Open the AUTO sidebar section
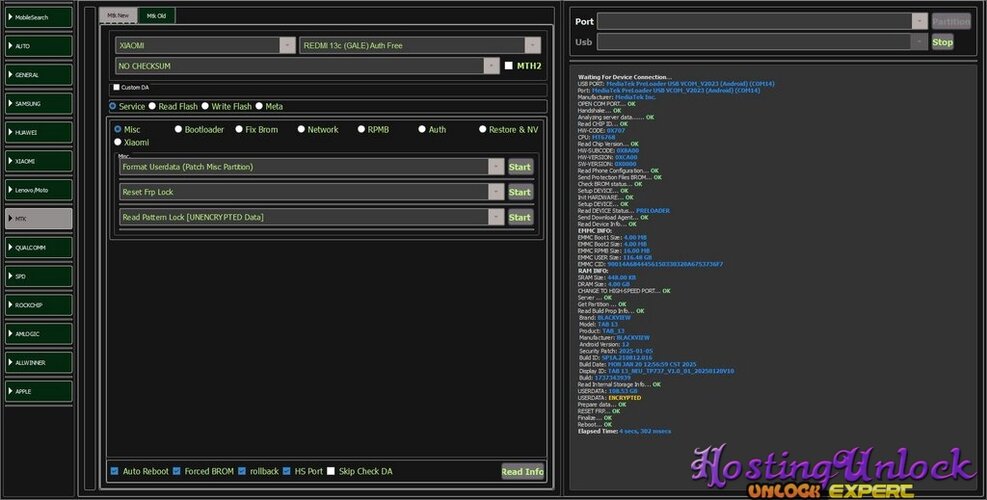The height and width of the screenshot is (500, 987). (38, 46)
